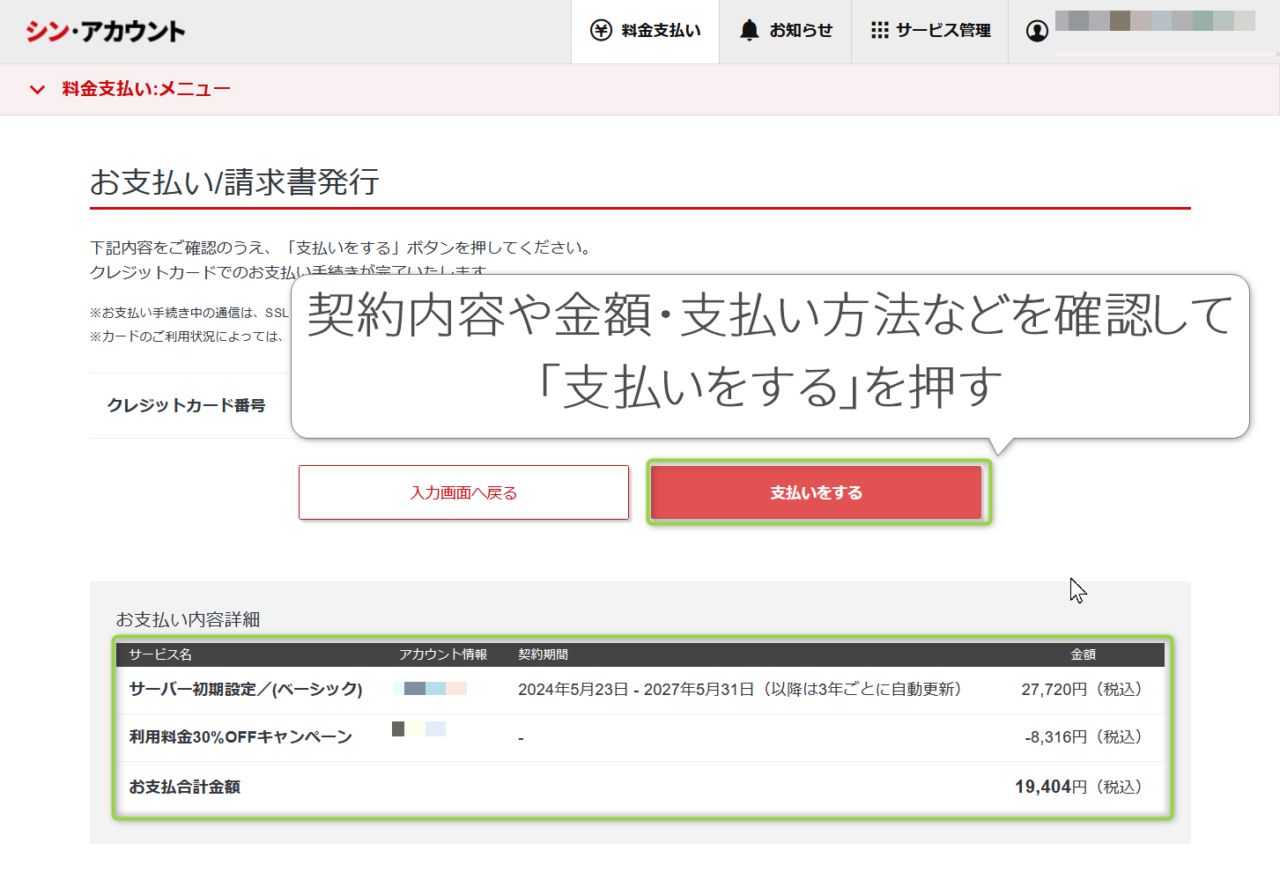Open the サービス管理 tab

930,31
